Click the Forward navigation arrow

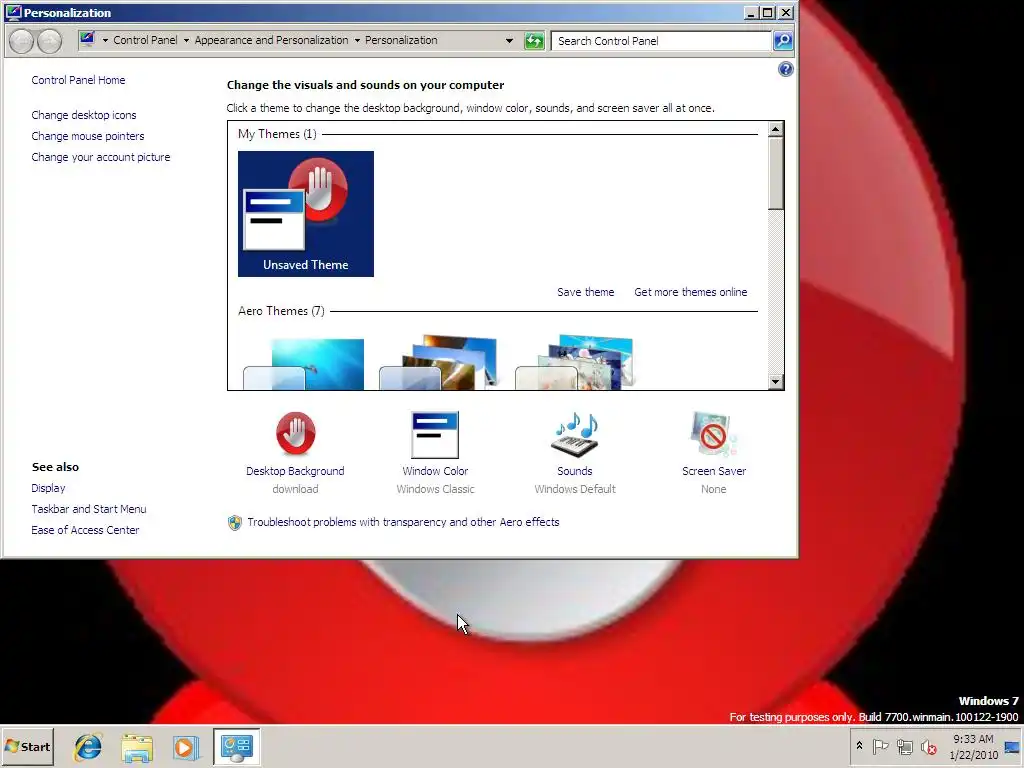point(50,40)
